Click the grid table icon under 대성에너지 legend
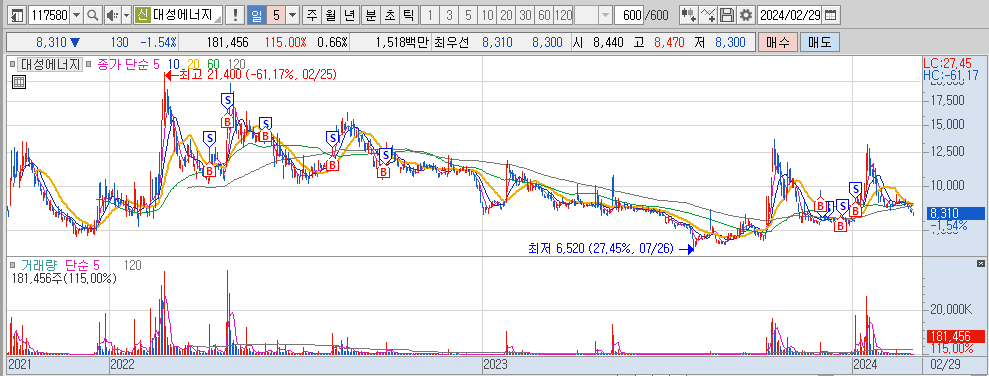Image resolution: width=989 pixels, height=376 pixels. (18, 81)
